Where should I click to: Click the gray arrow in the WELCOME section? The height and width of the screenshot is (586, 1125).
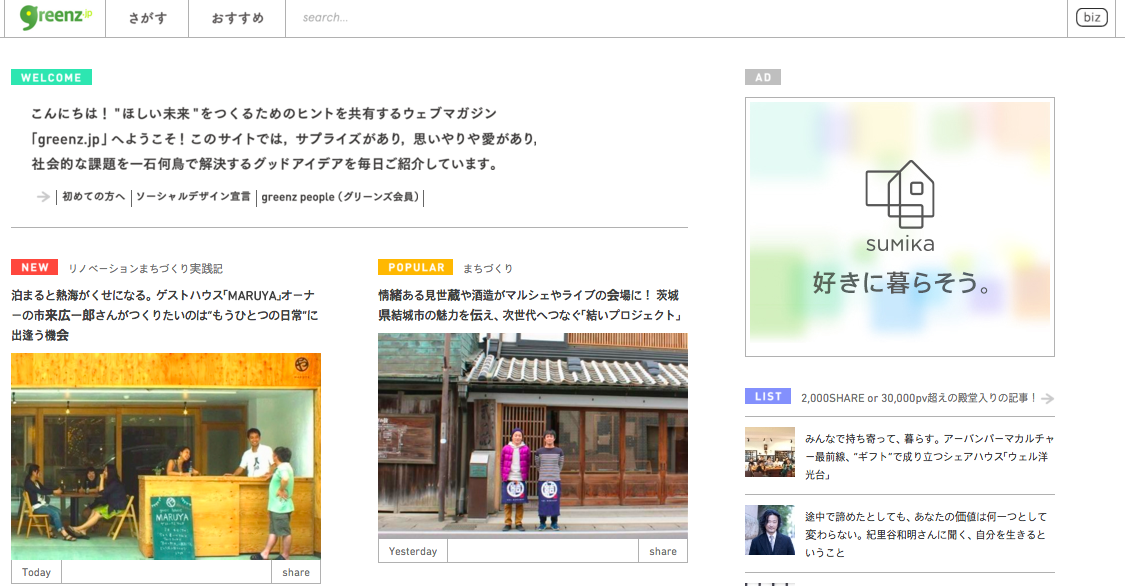click(42, 197)
